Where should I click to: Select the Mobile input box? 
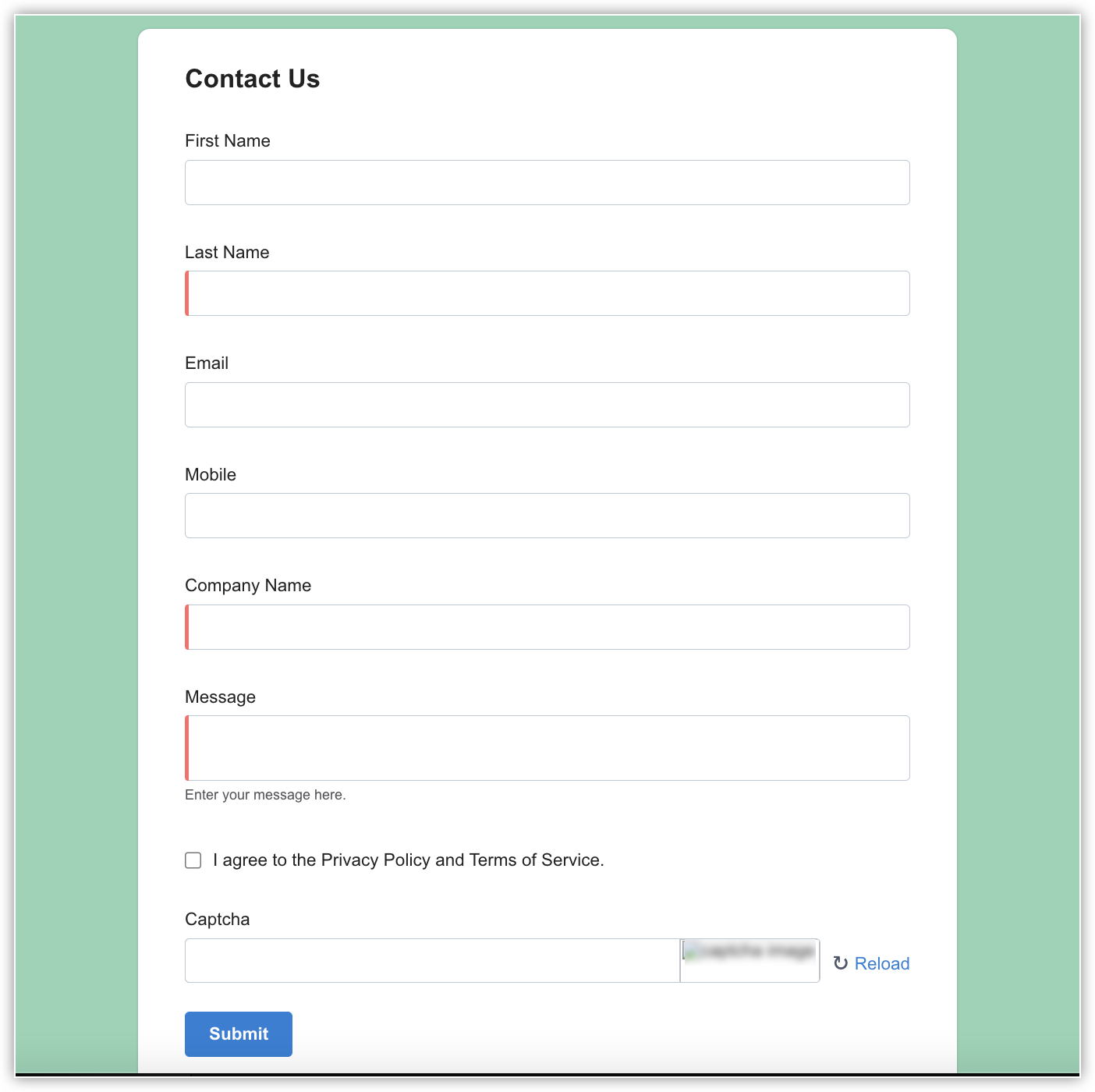547,516
